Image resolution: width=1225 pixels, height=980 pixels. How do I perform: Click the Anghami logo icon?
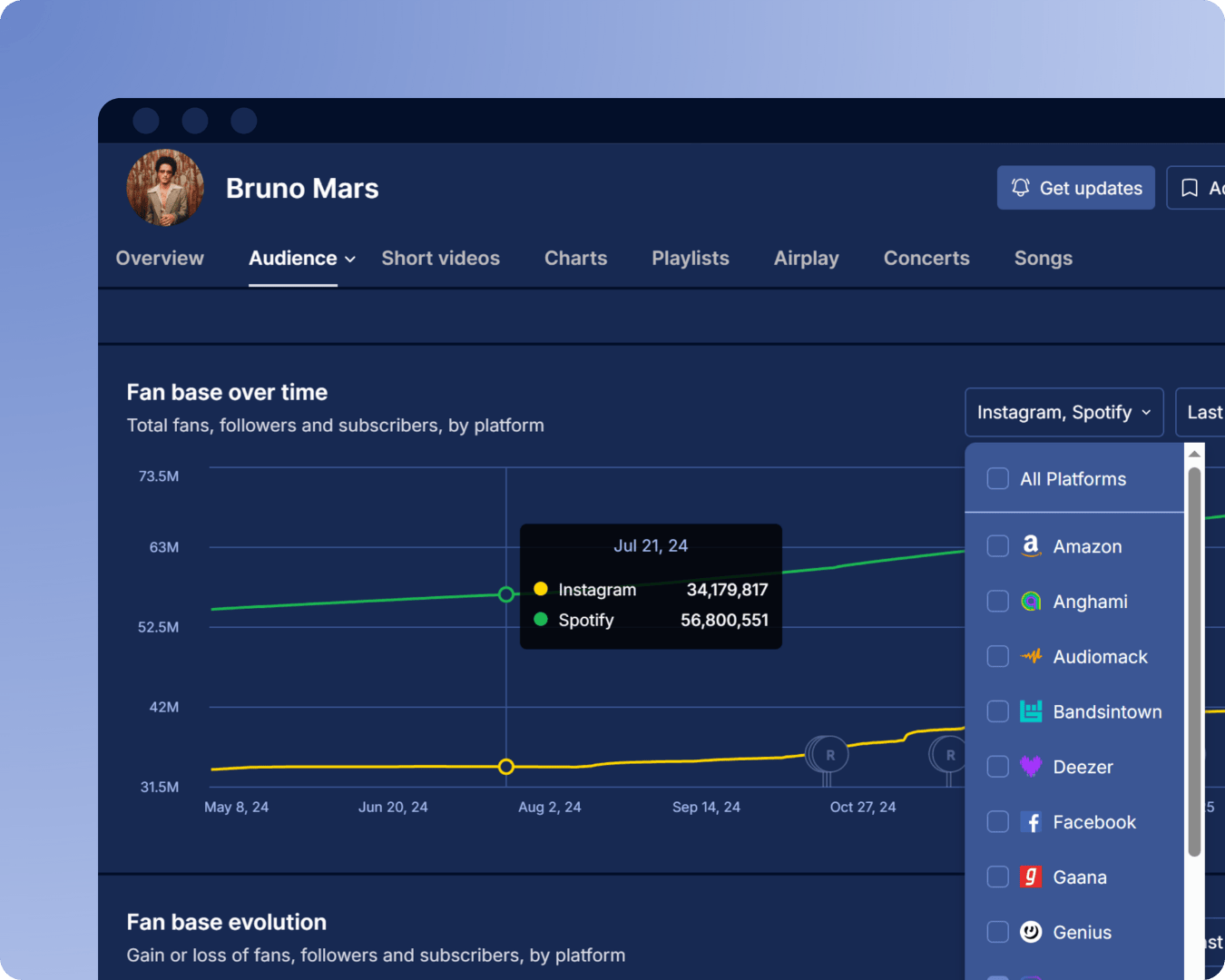[1031, 602]
